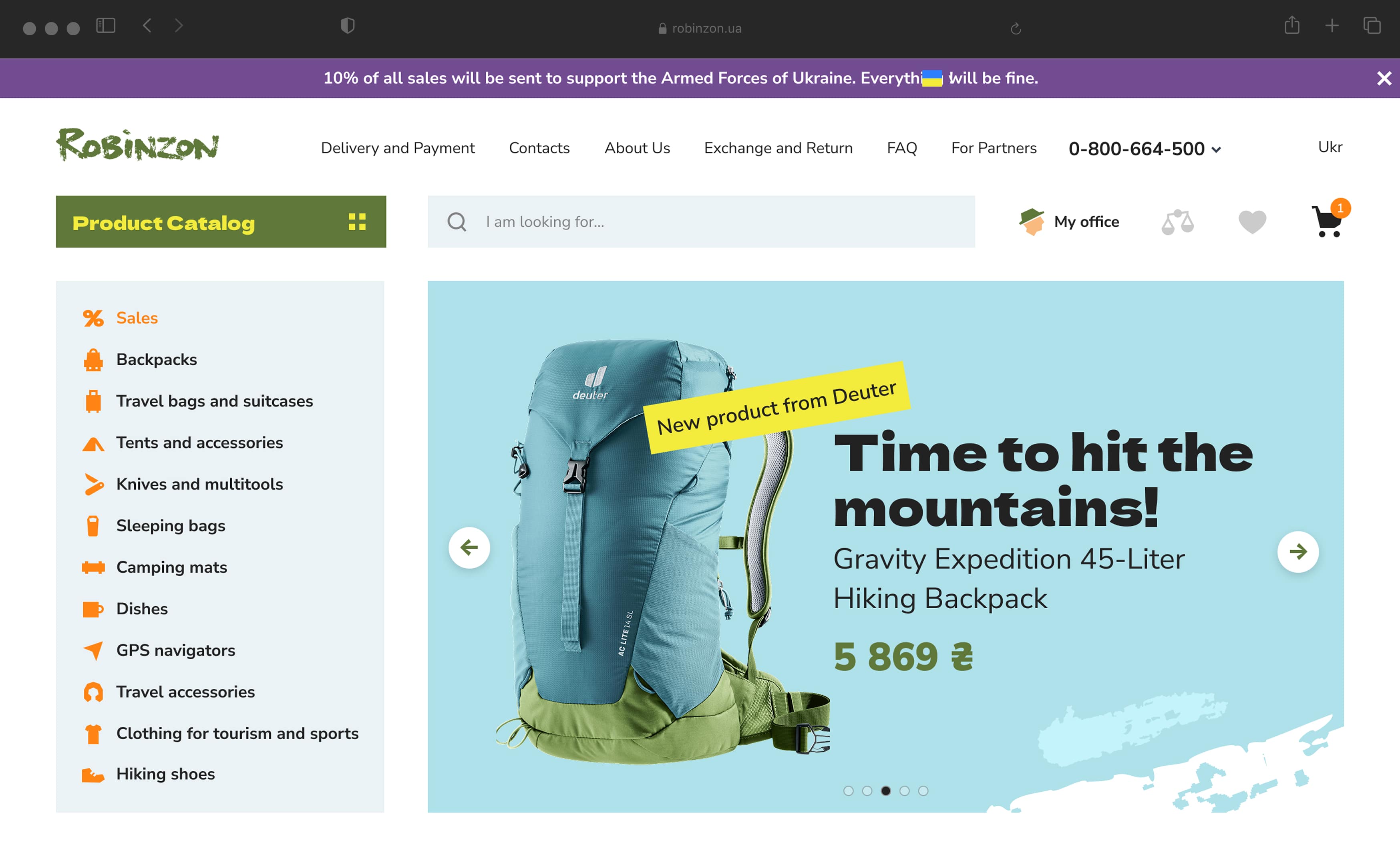Click the search magnifier icon
This screenshot has height=865, width=1400.
pyautogui.click(x=457, y=222)
